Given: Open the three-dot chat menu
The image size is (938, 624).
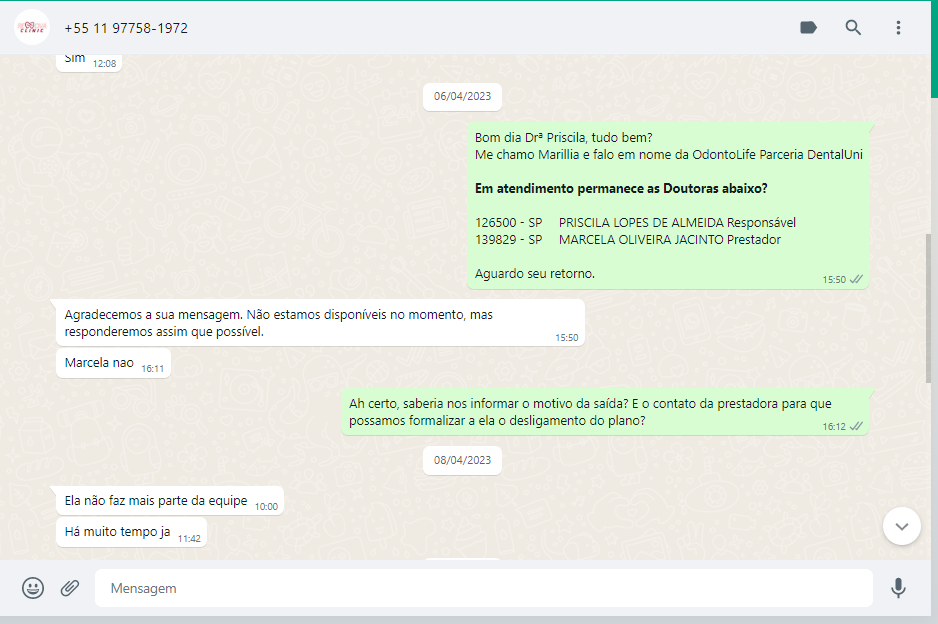Looking at the screenshot, I should (x=898, y=28).
